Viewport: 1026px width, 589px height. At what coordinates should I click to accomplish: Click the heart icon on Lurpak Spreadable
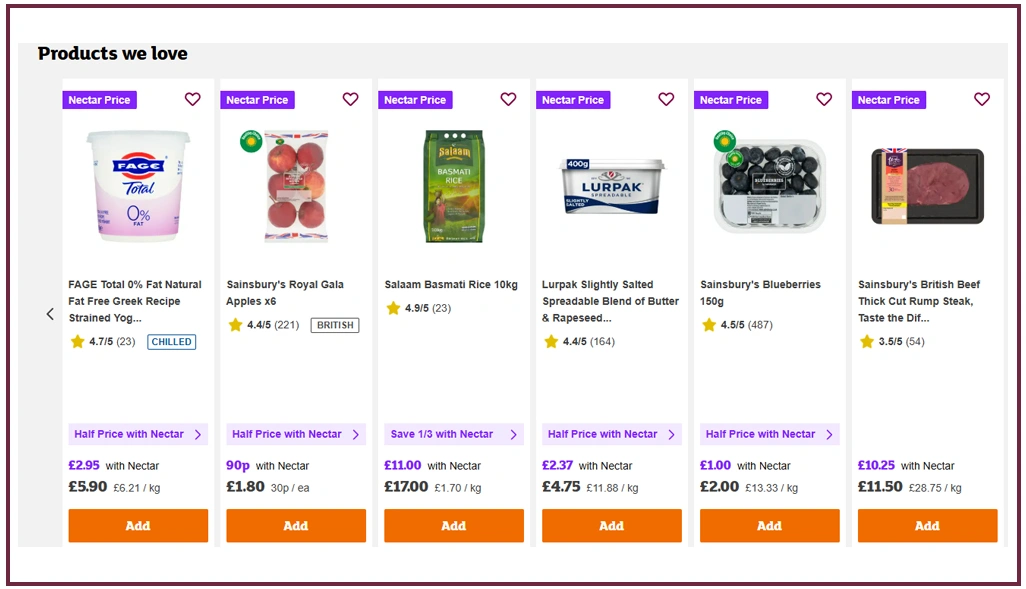point(666,99)
